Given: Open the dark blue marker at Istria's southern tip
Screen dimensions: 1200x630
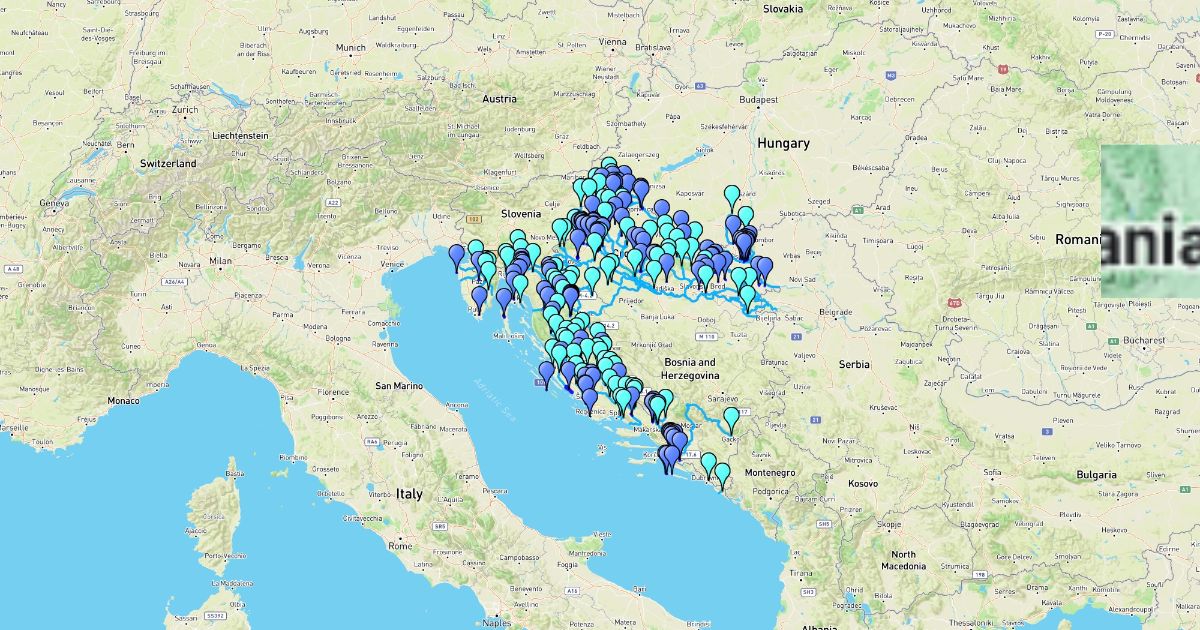Looking at the screenshot, I should tap(480, 296).
